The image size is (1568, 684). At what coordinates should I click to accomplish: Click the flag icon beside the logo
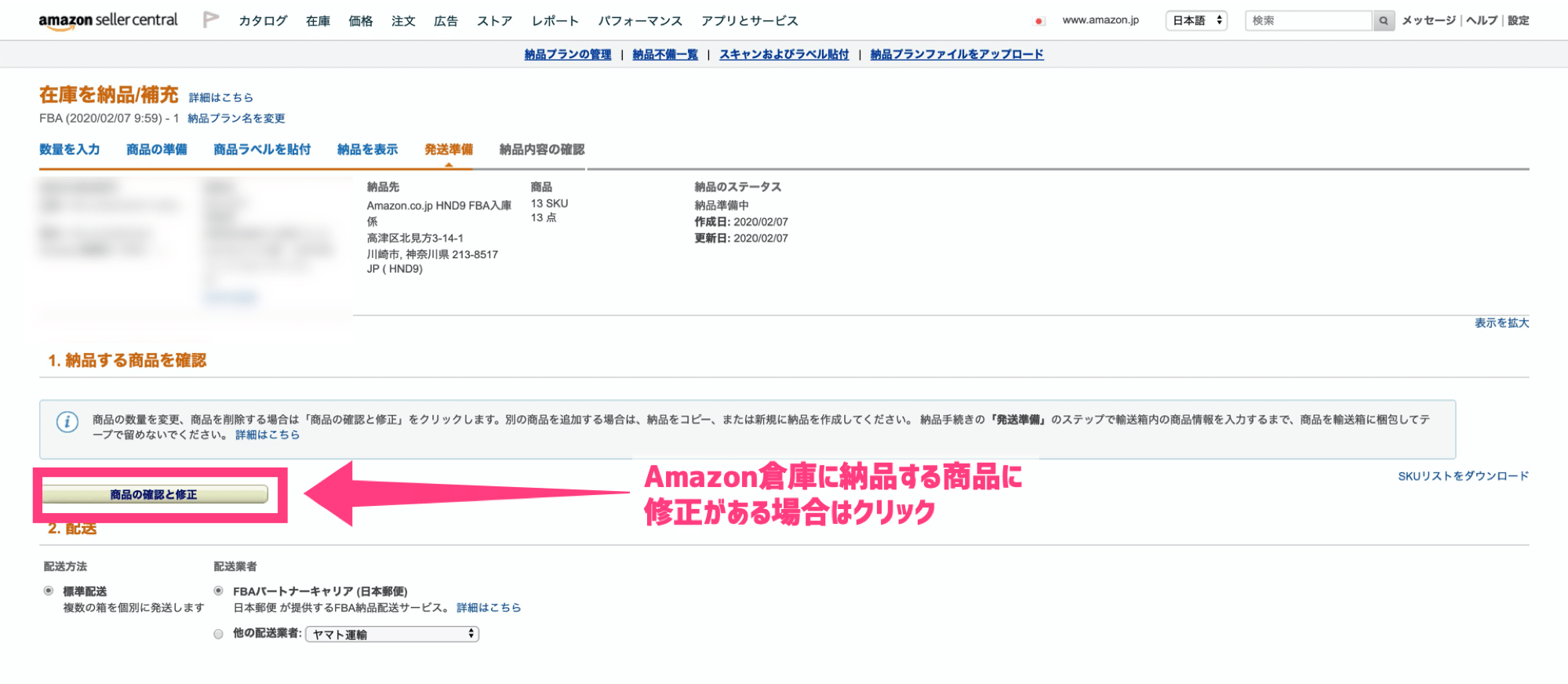210,20
